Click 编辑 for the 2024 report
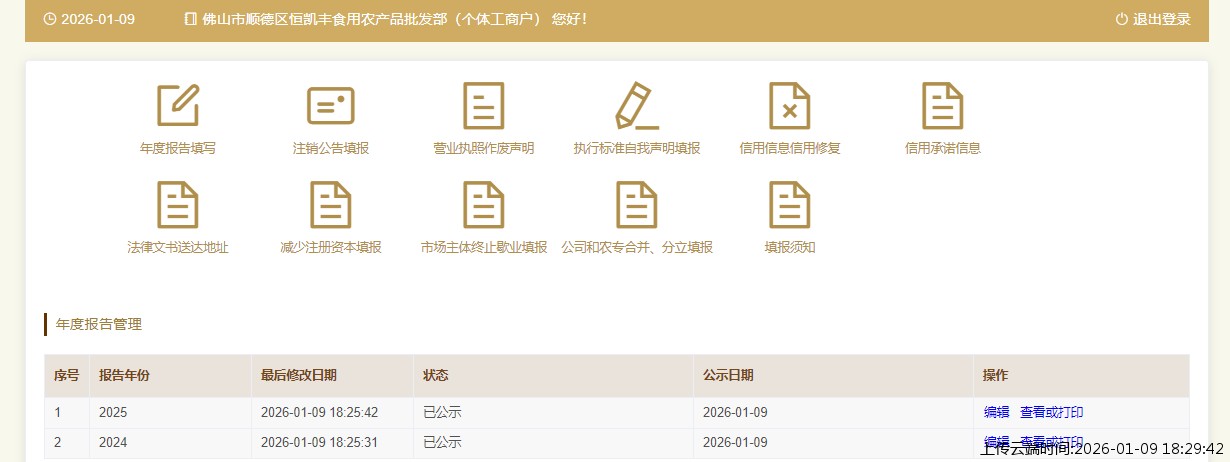 point(997,442)
